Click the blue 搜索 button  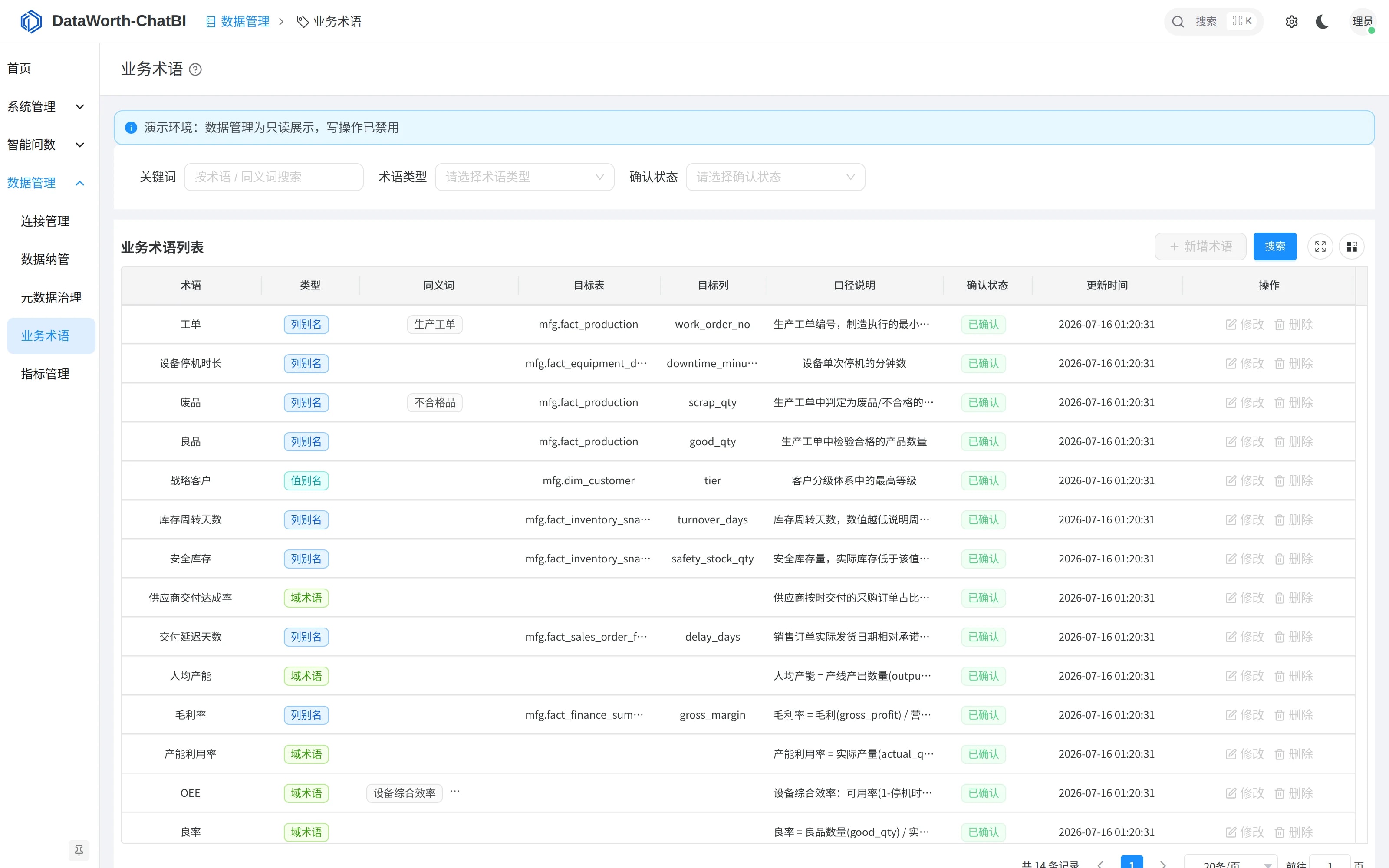click(1275, 246)
